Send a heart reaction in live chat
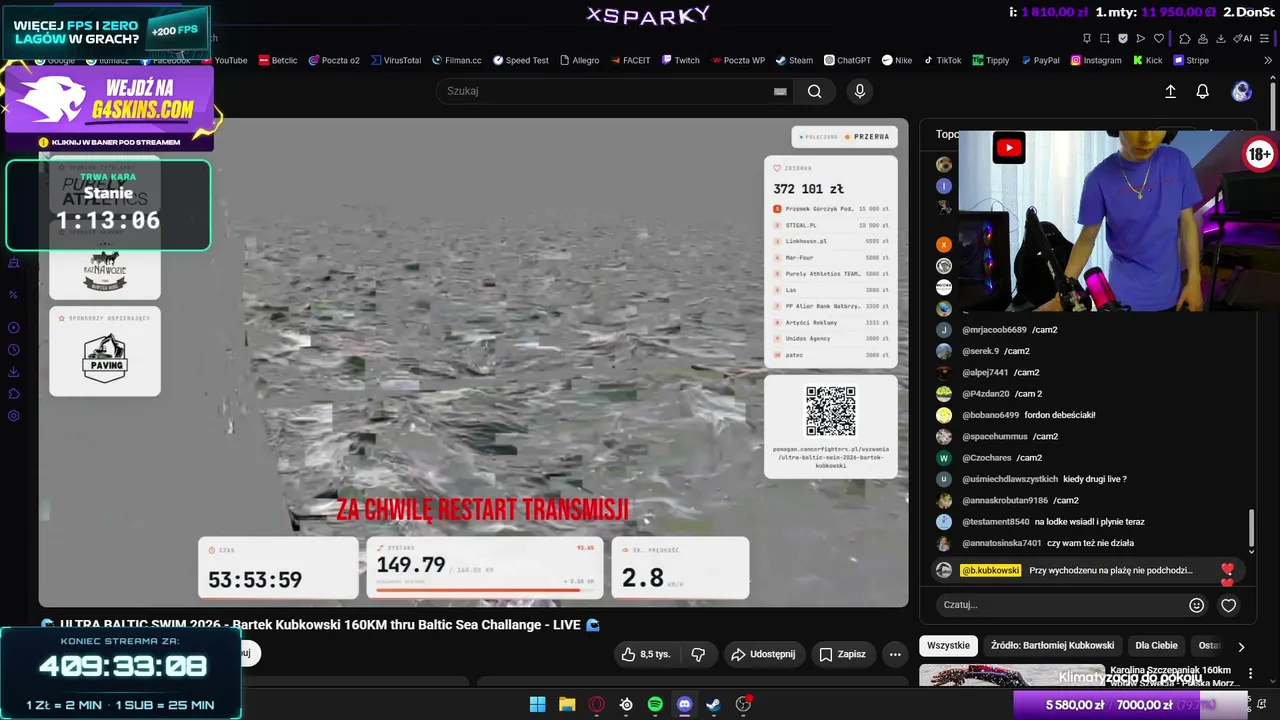1280x720 pixels. pos(1229,605)
